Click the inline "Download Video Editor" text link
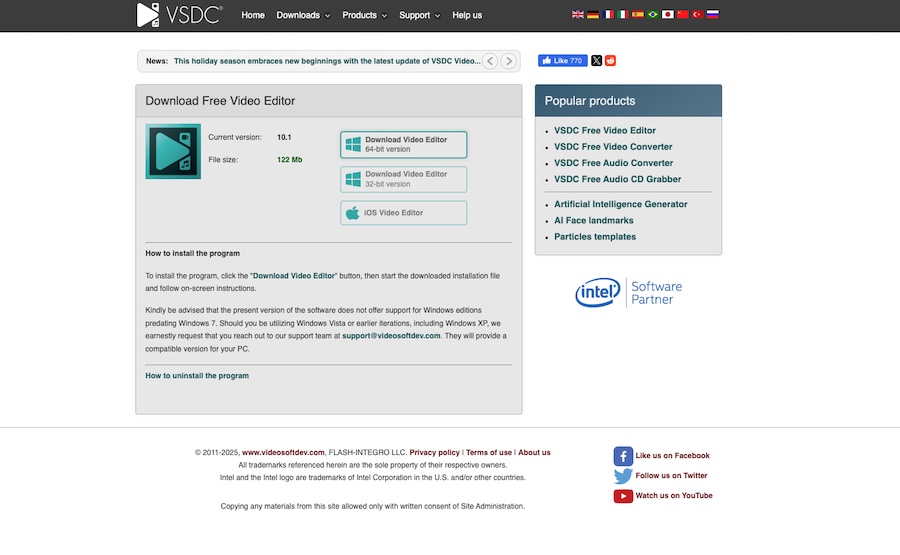Viewport: 900px width, 555px height. point(294,276)
